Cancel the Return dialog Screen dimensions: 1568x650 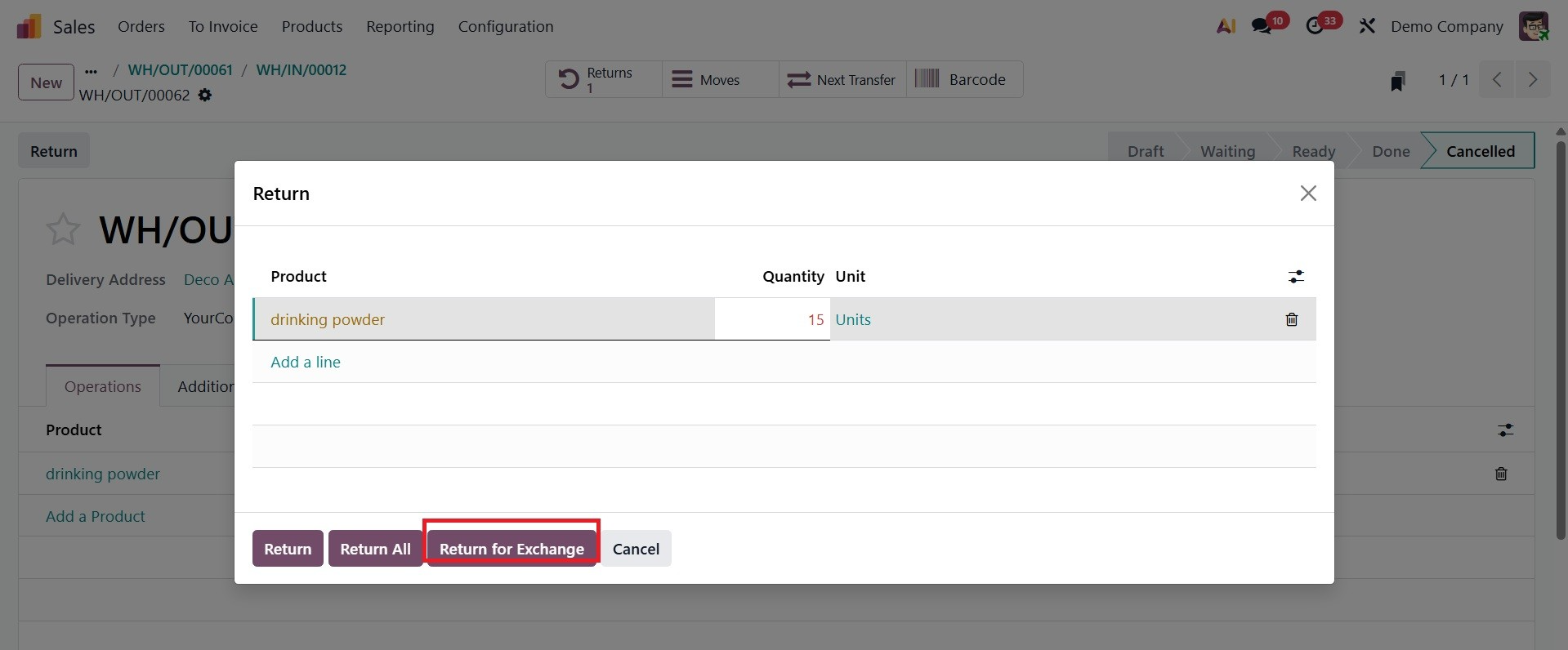636,549
